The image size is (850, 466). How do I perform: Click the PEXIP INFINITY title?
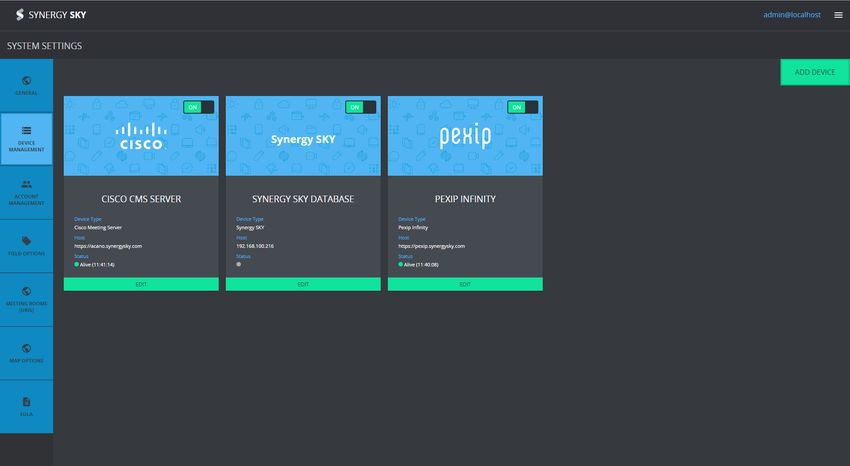(x=465, y=199)
